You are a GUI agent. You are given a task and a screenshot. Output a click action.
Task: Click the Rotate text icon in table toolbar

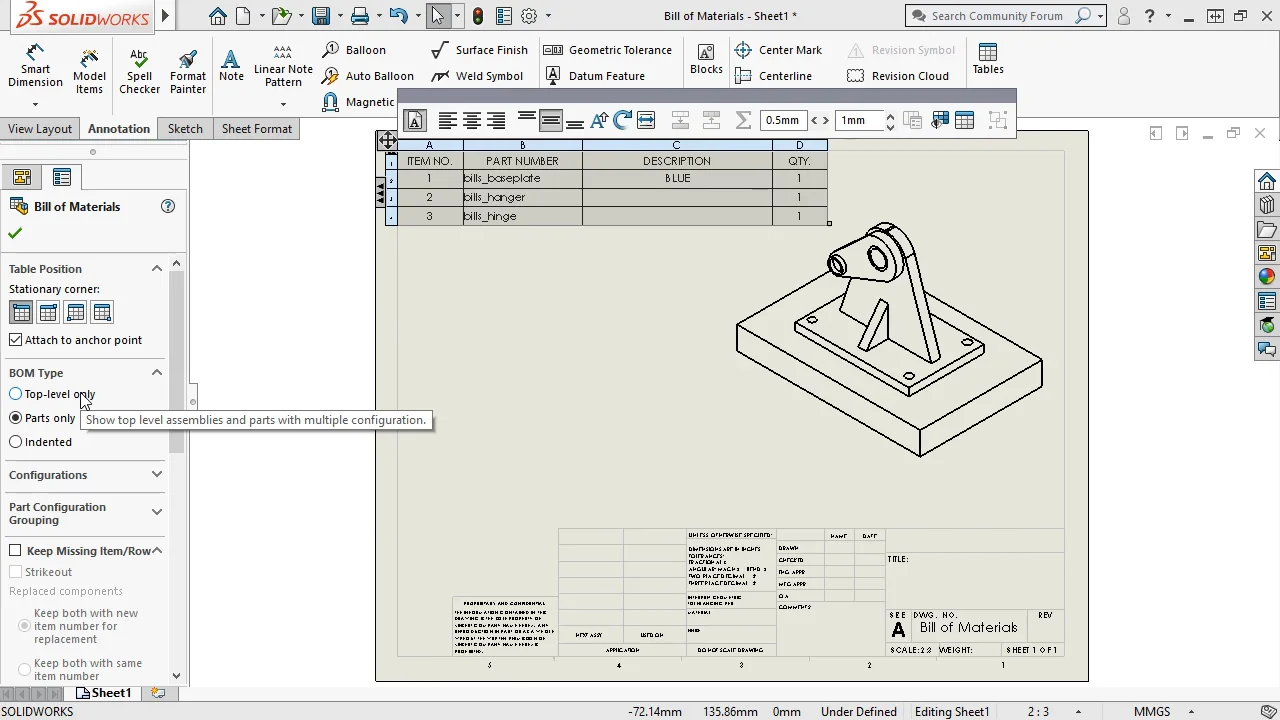click(622, 120)
